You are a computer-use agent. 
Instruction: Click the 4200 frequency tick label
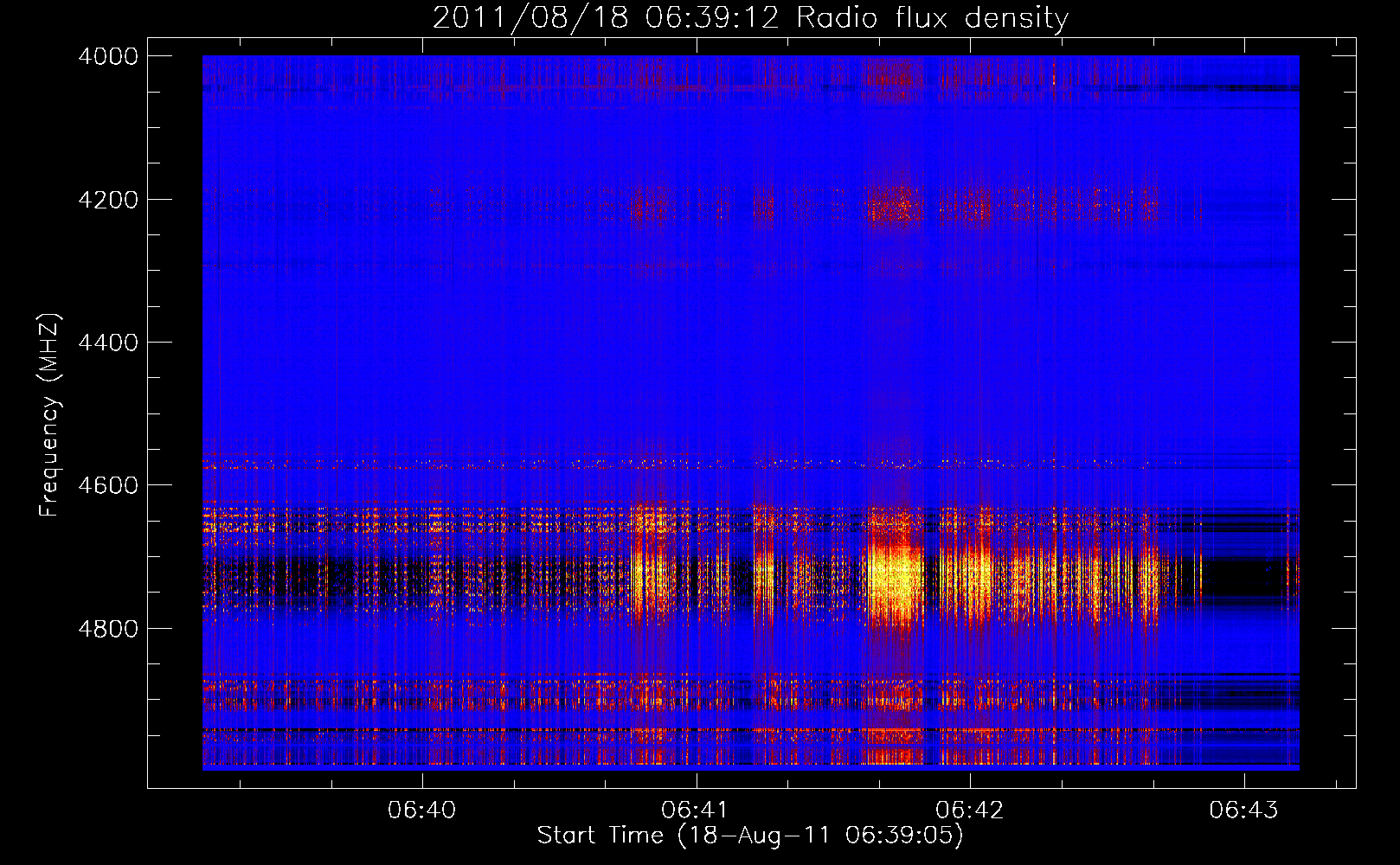108,200
